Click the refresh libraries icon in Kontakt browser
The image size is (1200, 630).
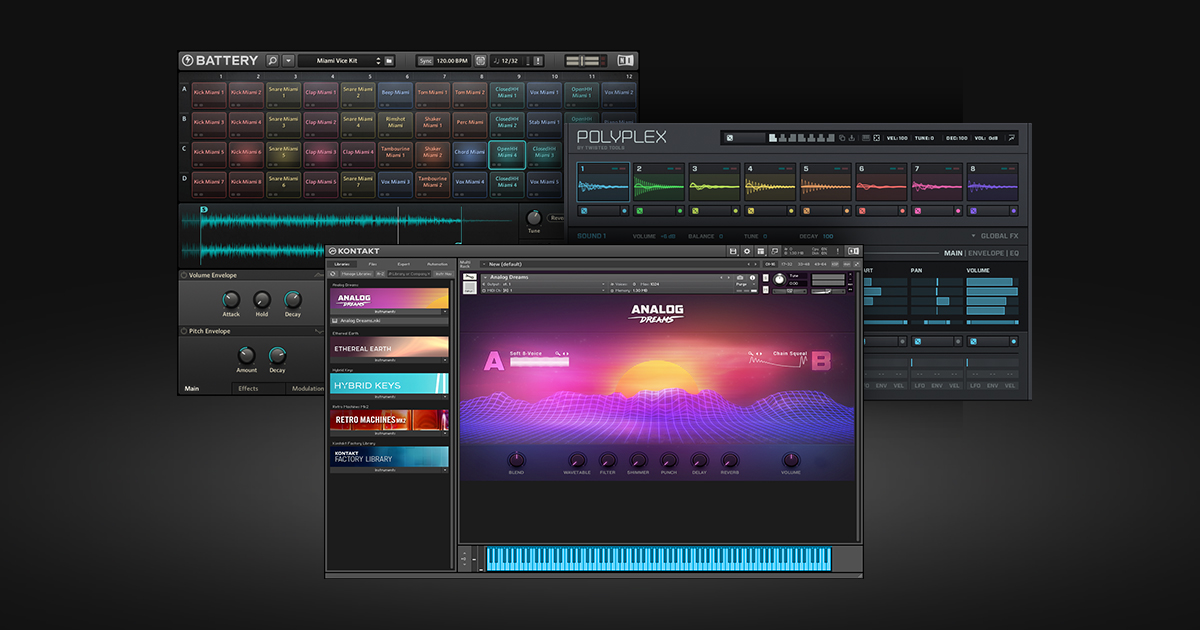coord(333,273)
